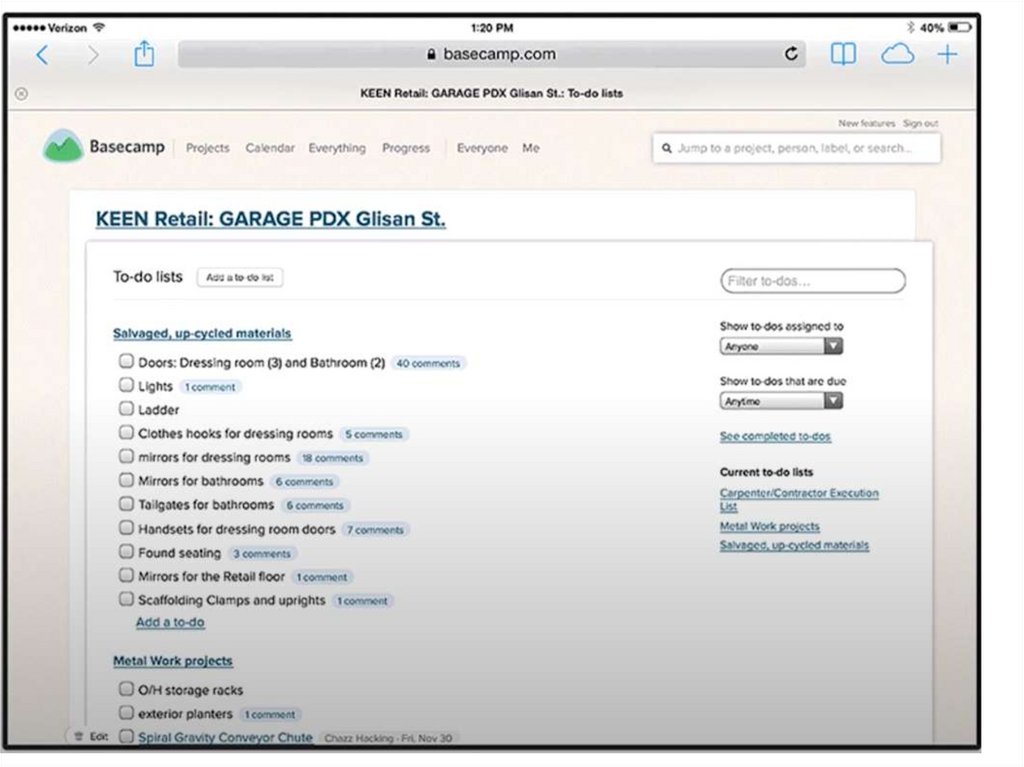
Task: Switch to the Everyone navigation item
Action: pyautogui.click(x=482, y=148)
